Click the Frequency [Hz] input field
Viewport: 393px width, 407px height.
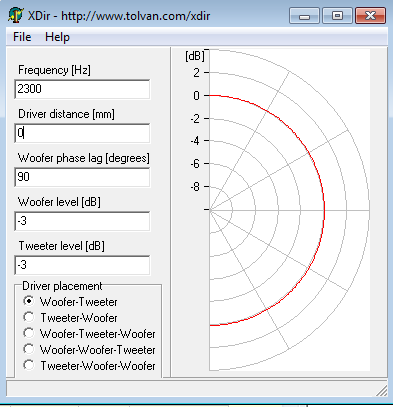pyautogui.click(x=82, y=89)
